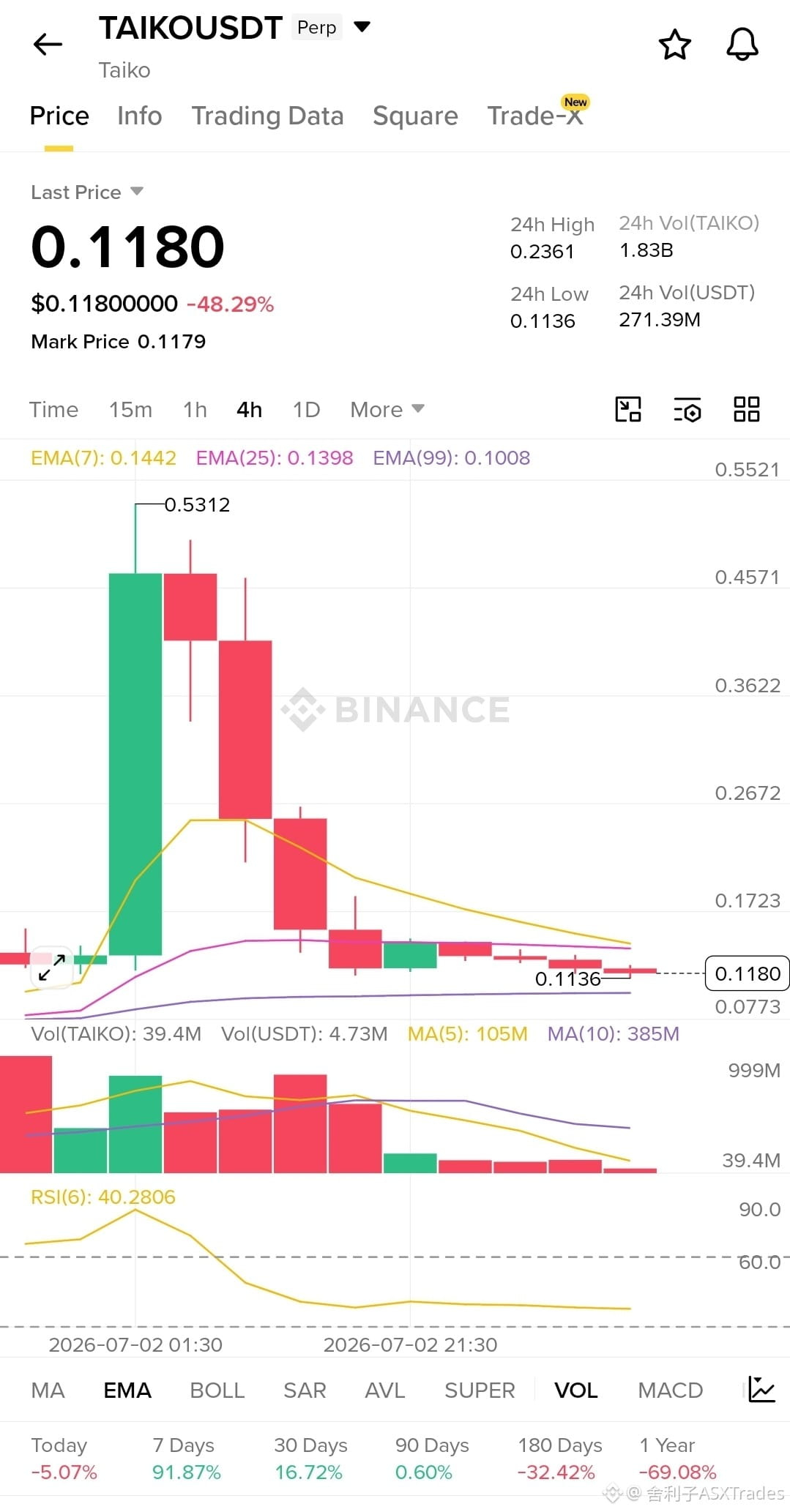790x1512 pixels.
Task: Expand the TAIKOUSDT pair selector arrow
Action: (362, 27)
